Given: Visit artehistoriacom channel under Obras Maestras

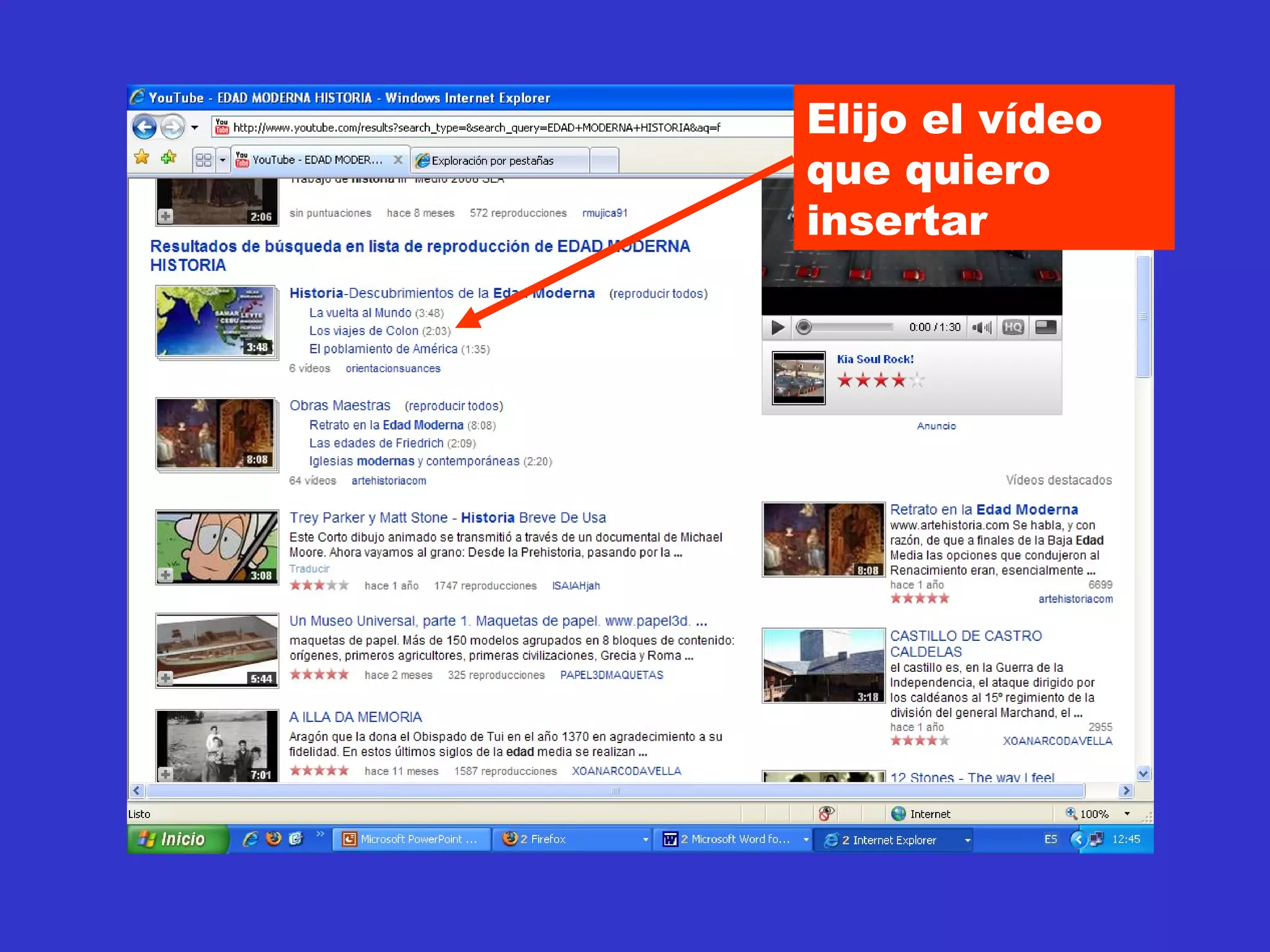Looking at the screenshot, I should 389,481.
